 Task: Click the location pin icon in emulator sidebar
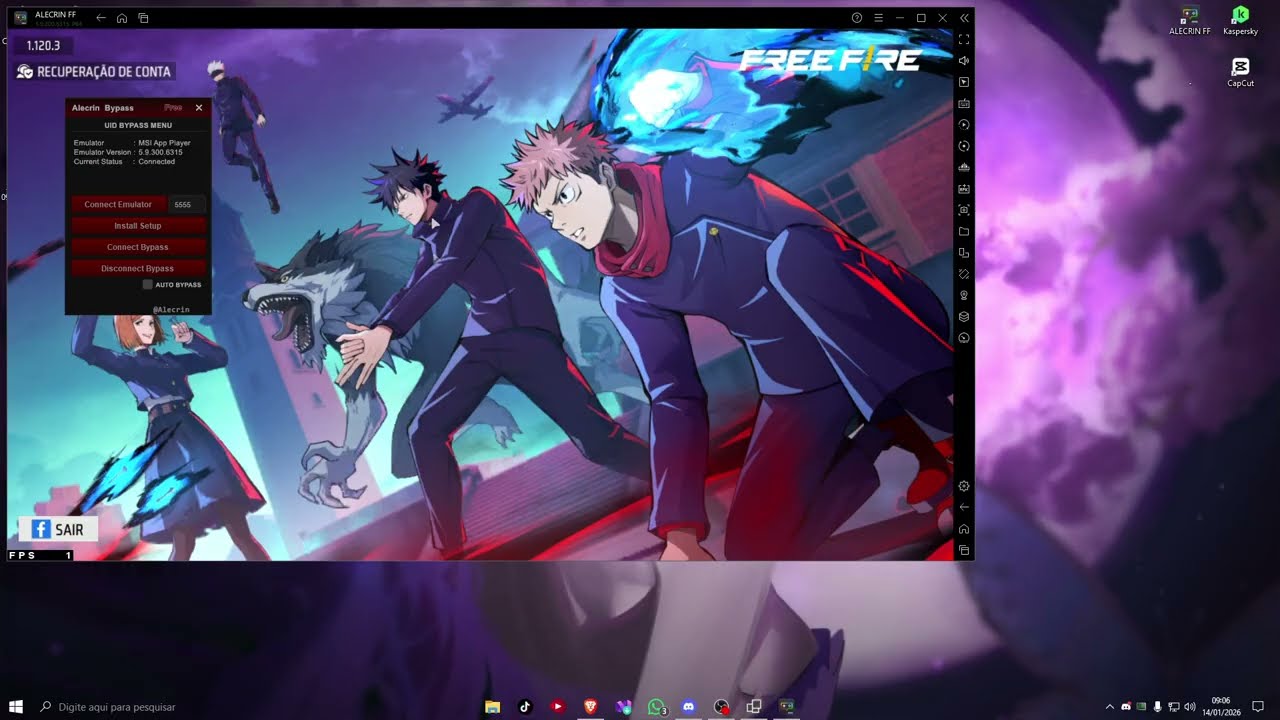pyautogui.click(x=964, y=295)
